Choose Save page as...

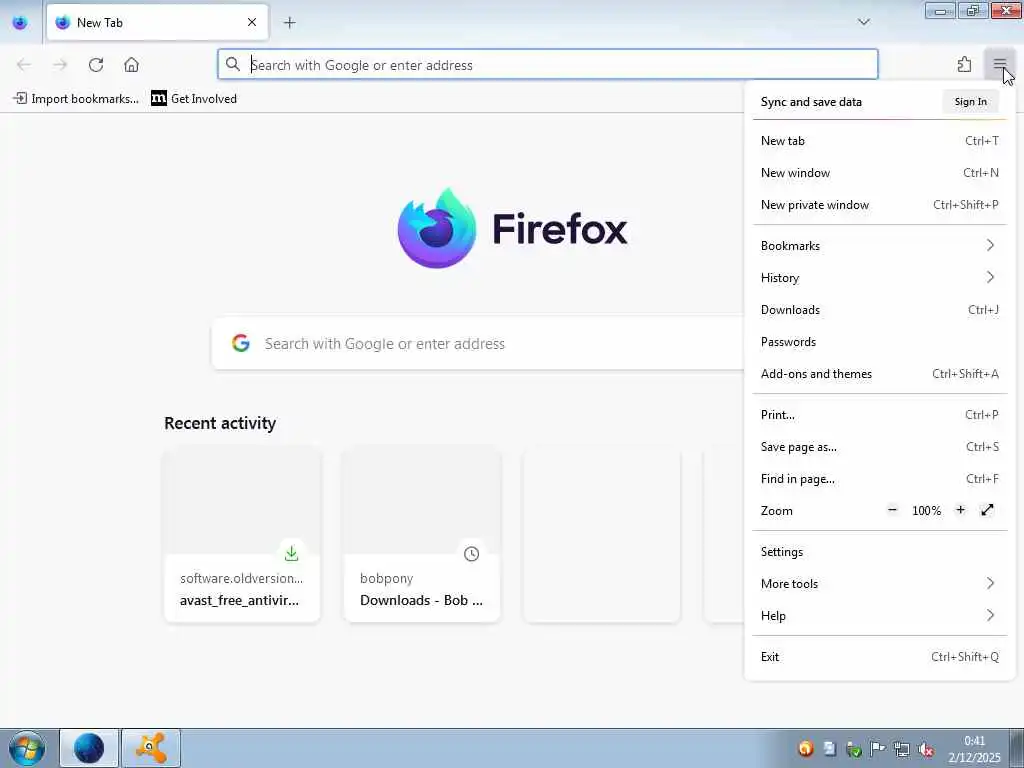point(880,447)
